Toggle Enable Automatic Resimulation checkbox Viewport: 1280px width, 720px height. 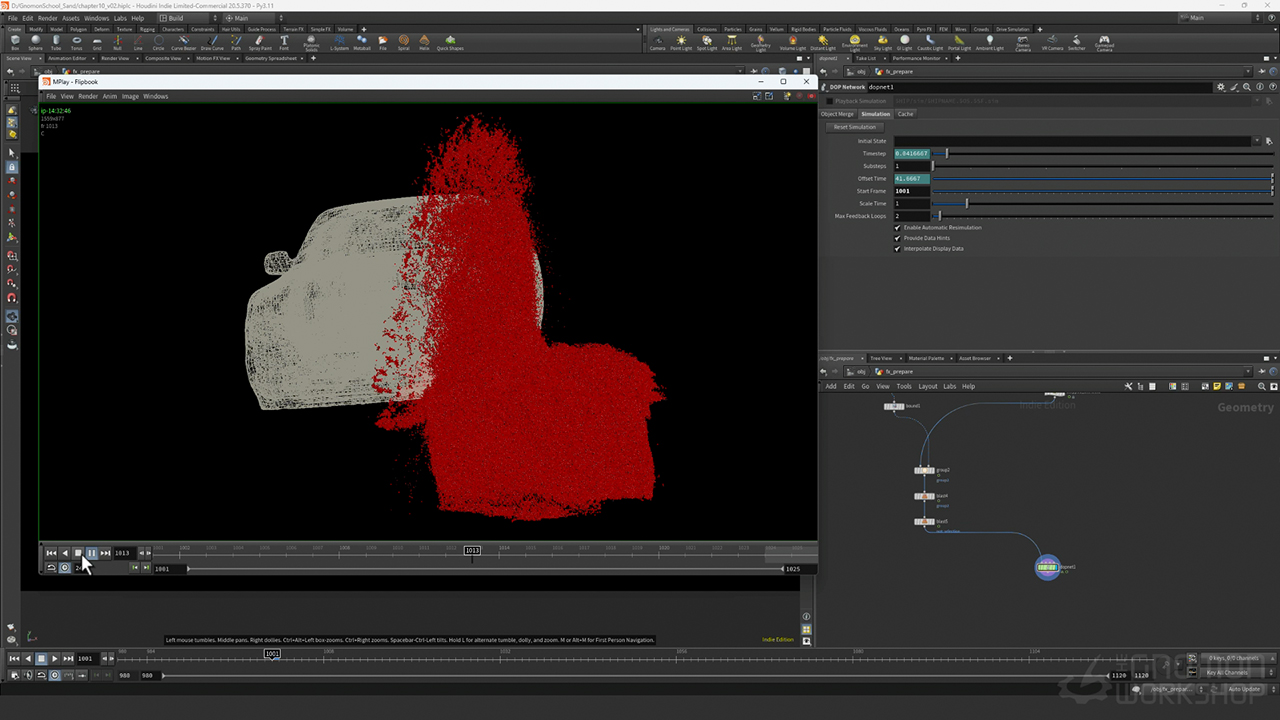click(x=897, y=228)
